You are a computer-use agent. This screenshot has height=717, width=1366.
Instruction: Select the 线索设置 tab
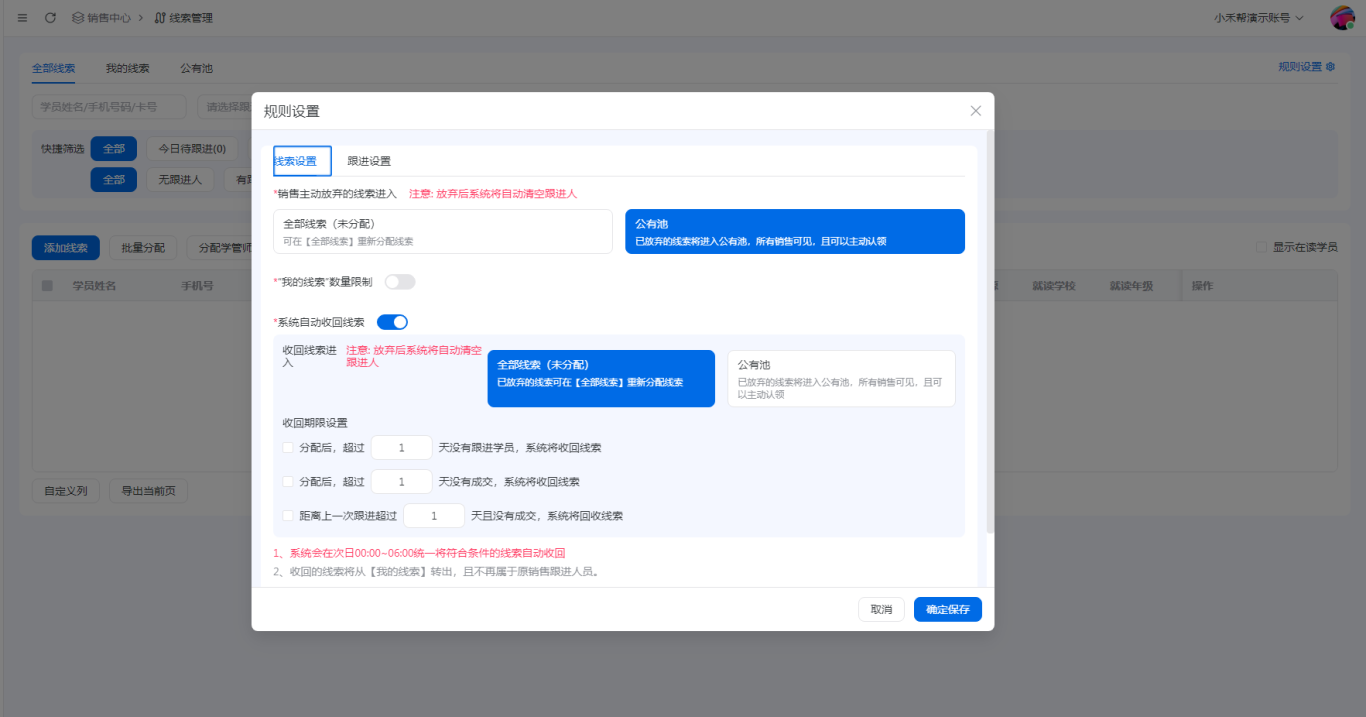302,161
